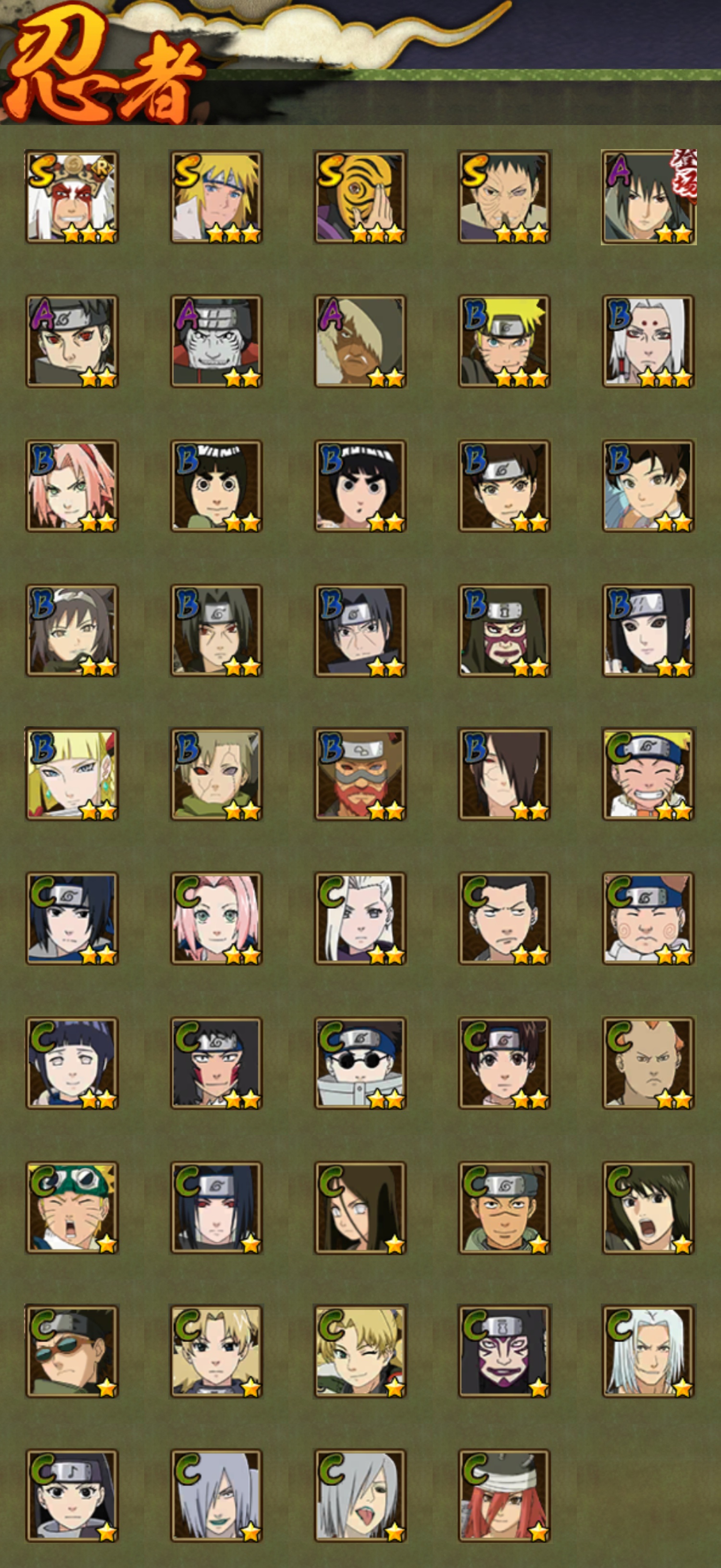
Task: Select the S-rank orange spiral mask ninja
Action: coord(360,197)
